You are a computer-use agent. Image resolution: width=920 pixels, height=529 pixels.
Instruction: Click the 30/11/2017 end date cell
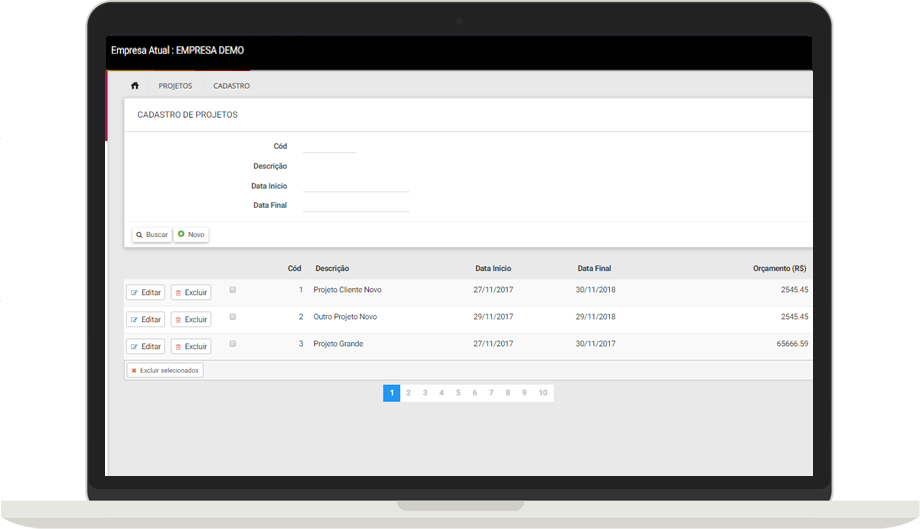coord(596,344)
